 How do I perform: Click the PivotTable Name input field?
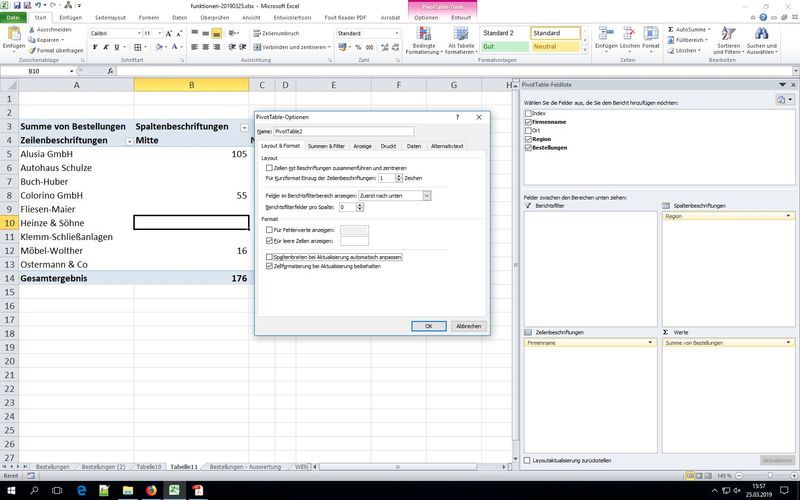pos(343,131)
